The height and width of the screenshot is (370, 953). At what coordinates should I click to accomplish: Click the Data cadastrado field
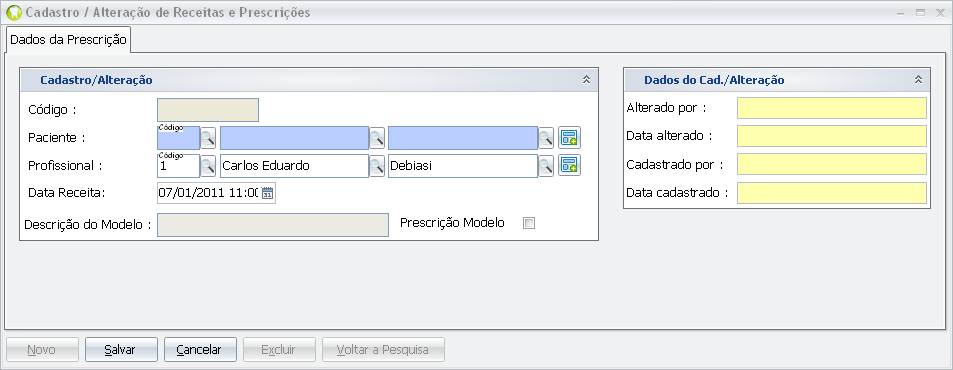click(x=831, y=193)
